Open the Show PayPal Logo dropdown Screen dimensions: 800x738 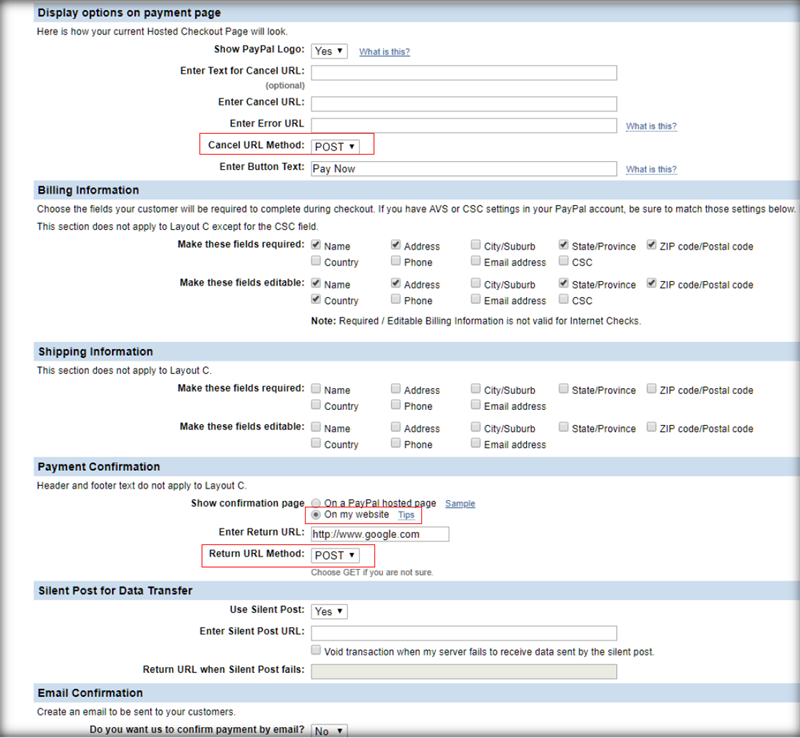[328, 50]
